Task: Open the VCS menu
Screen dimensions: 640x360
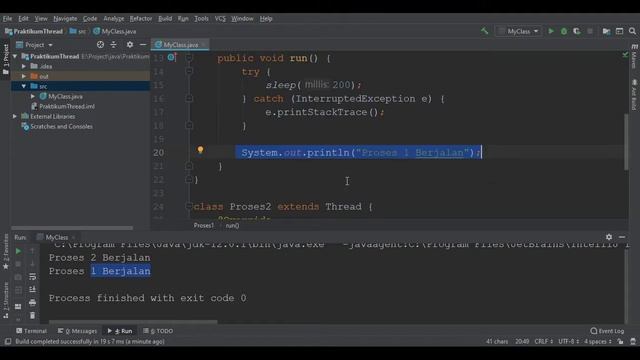Action: click(220, 18)
